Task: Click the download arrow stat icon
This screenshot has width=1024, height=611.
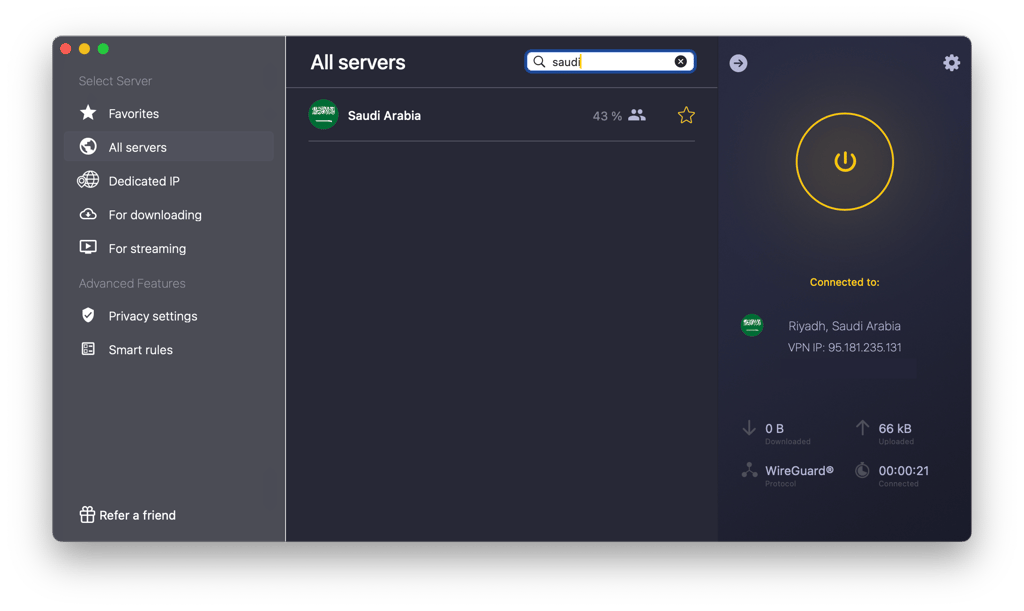Action: pyautogui.click(x=749, y=428)
